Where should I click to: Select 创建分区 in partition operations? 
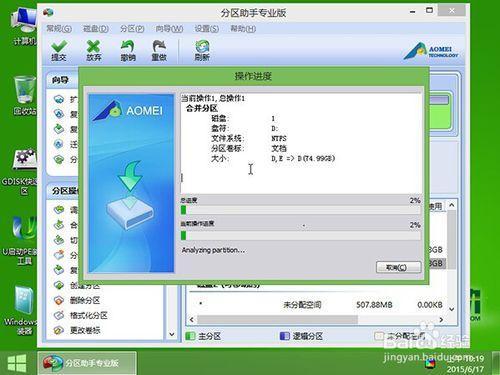(85, 285)
